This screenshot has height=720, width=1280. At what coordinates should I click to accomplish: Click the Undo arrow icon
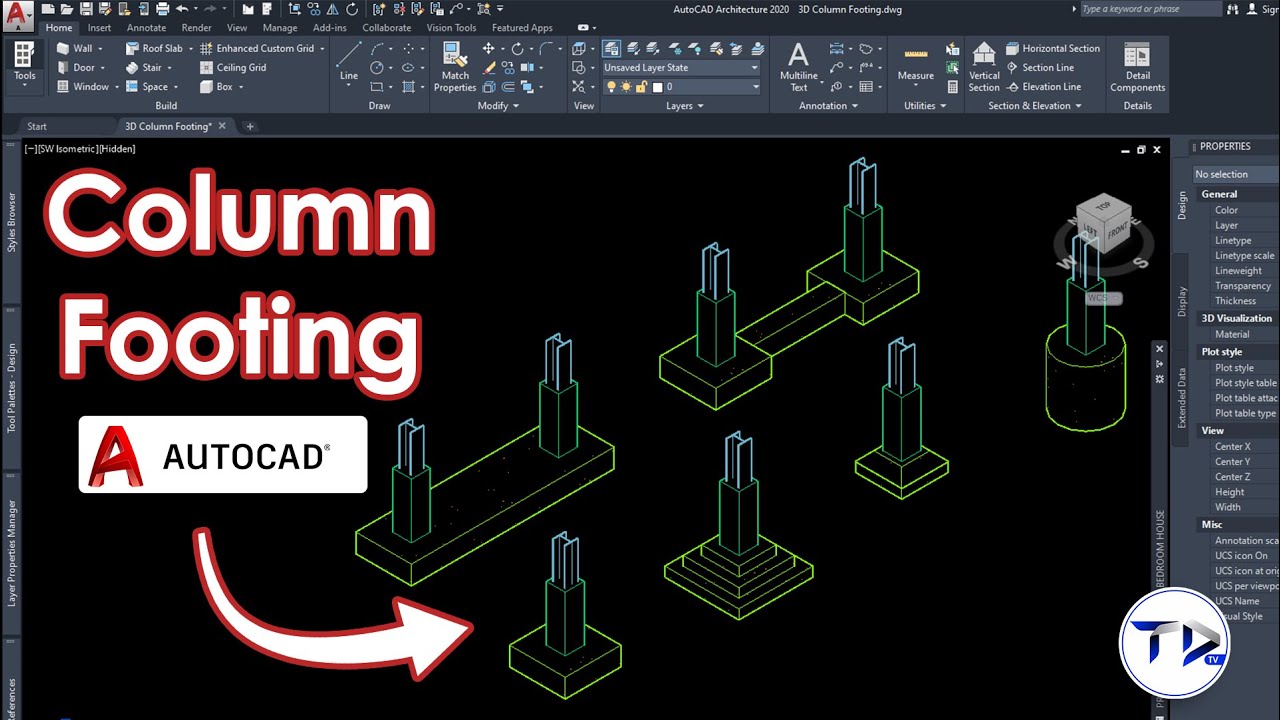pyautogui.click(x=182, y=9)
